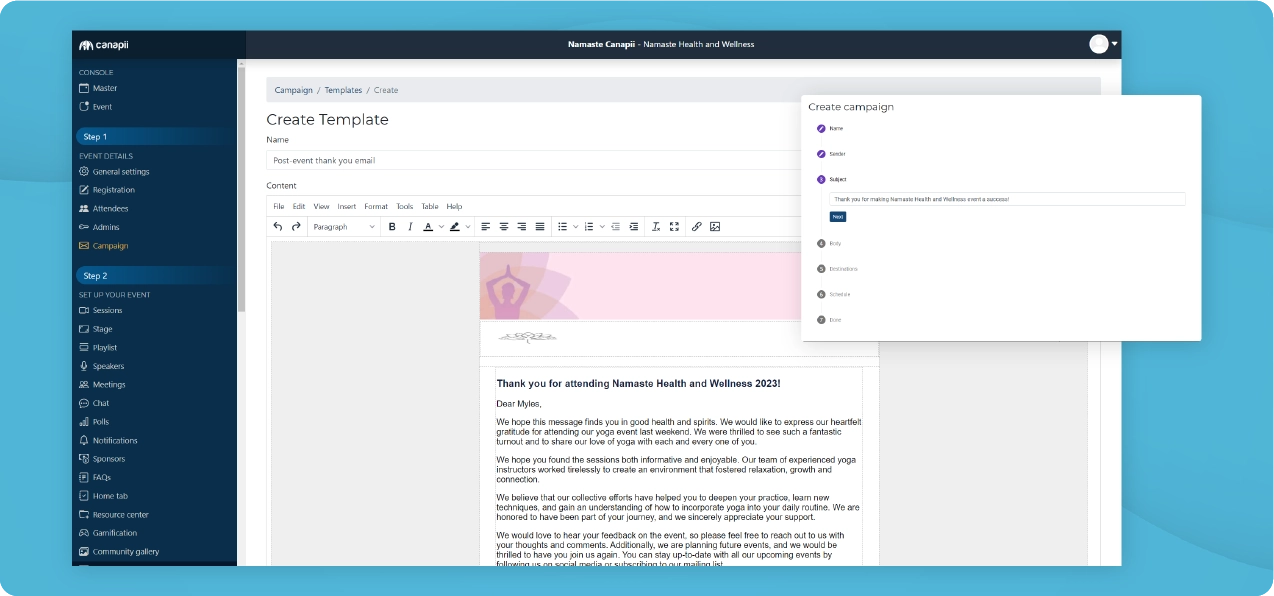This screenshot has width=1274, height=596.
Task: Apply the highlight background color button
Action: coord(454,227)
